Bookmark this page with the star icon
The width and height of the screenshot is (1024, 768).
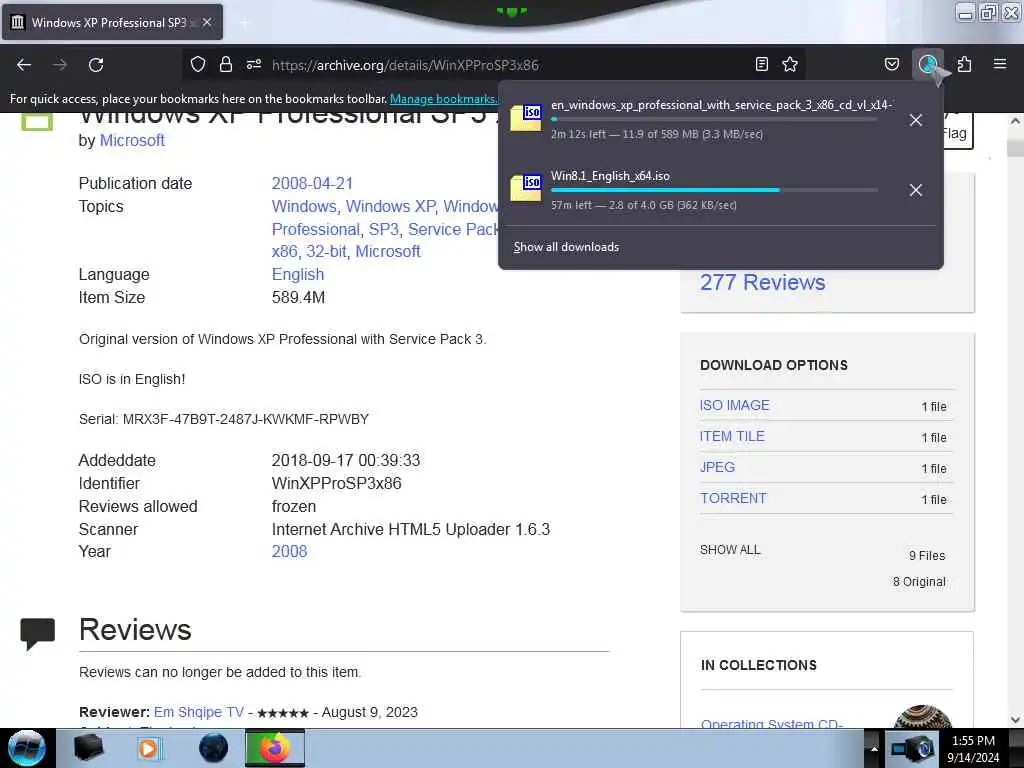pyautogui.click(x=790, y=64)
